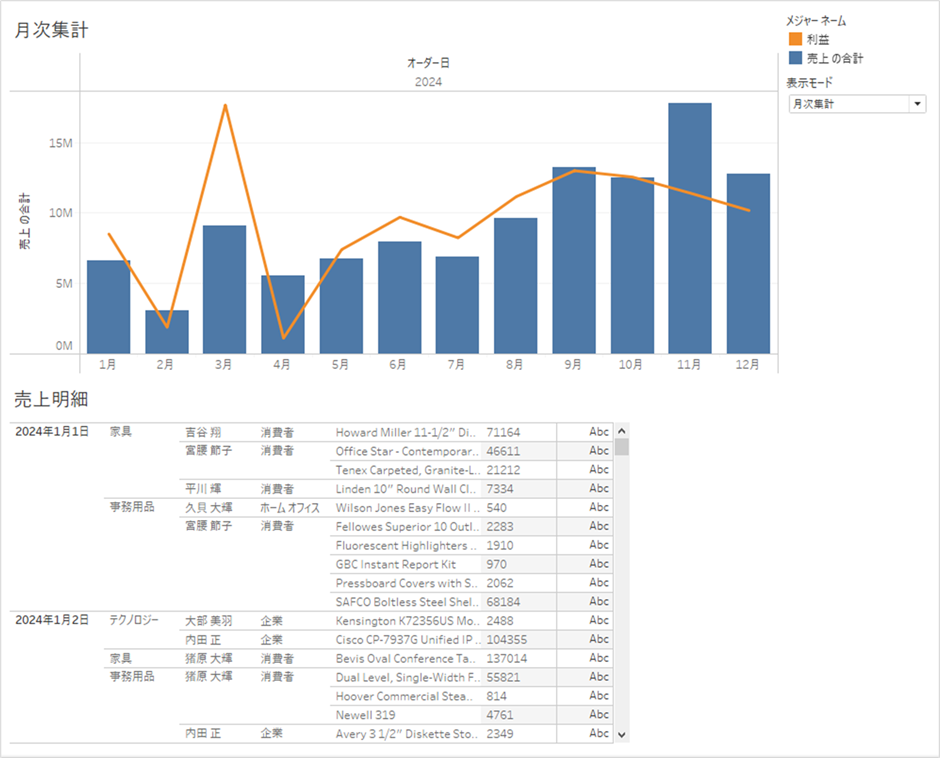Click the sales value 104355

point(507,640)
